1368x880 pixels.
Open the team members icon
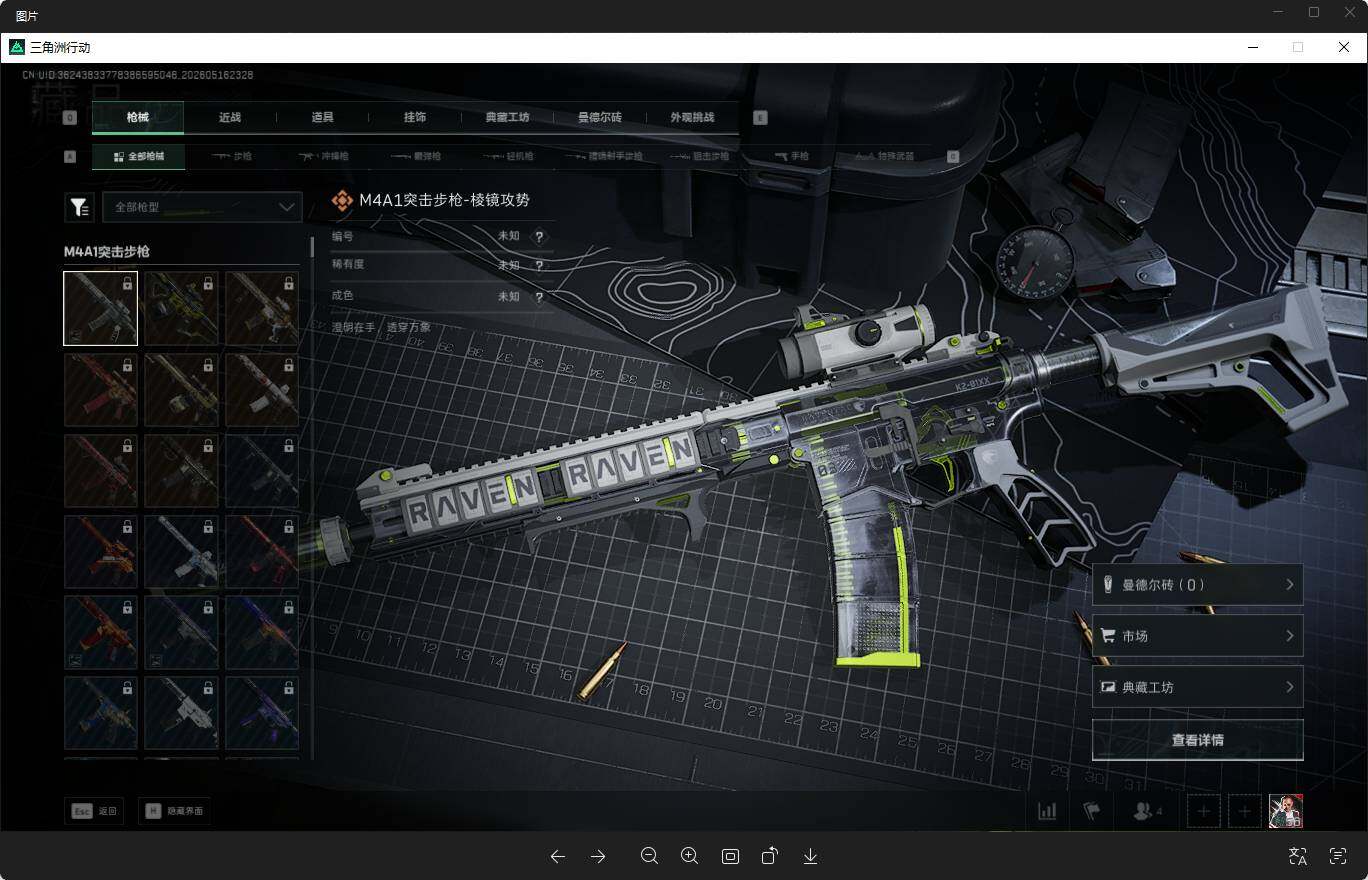coord(1147,811)
